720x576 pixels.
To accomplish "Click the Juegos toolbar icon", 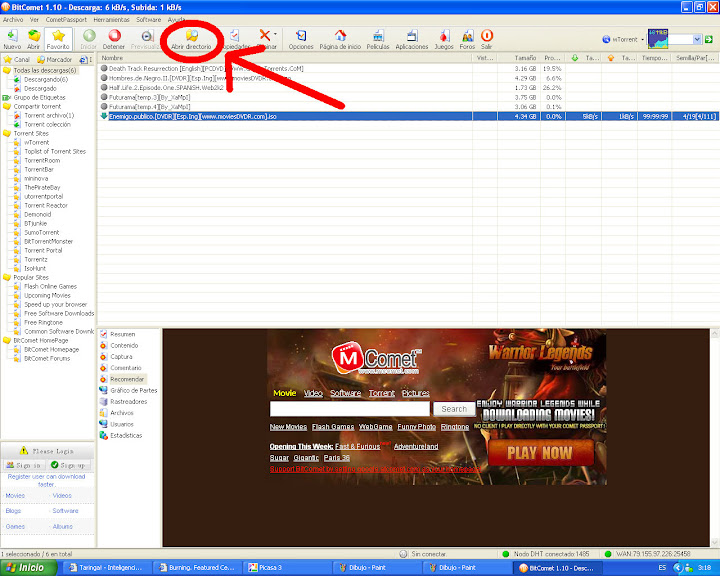I will tap(444, 36).
